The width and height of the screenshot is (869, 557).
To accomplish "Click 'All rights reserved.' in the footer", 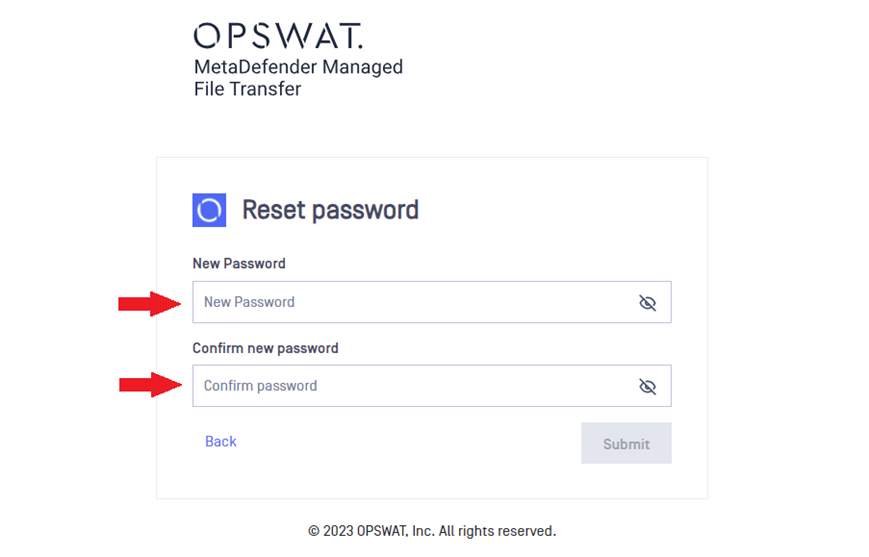I will coord(497,531).
